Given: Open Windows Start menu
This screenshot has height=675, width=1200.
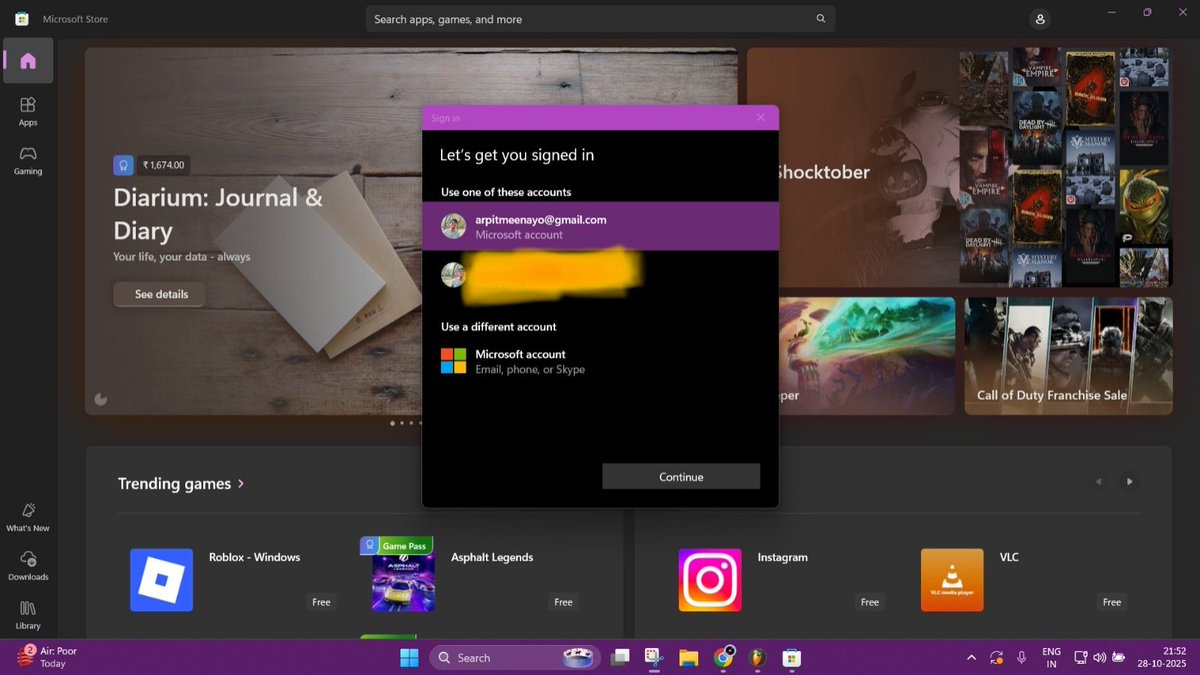Looking at the screenshot, I should [409, 657].
